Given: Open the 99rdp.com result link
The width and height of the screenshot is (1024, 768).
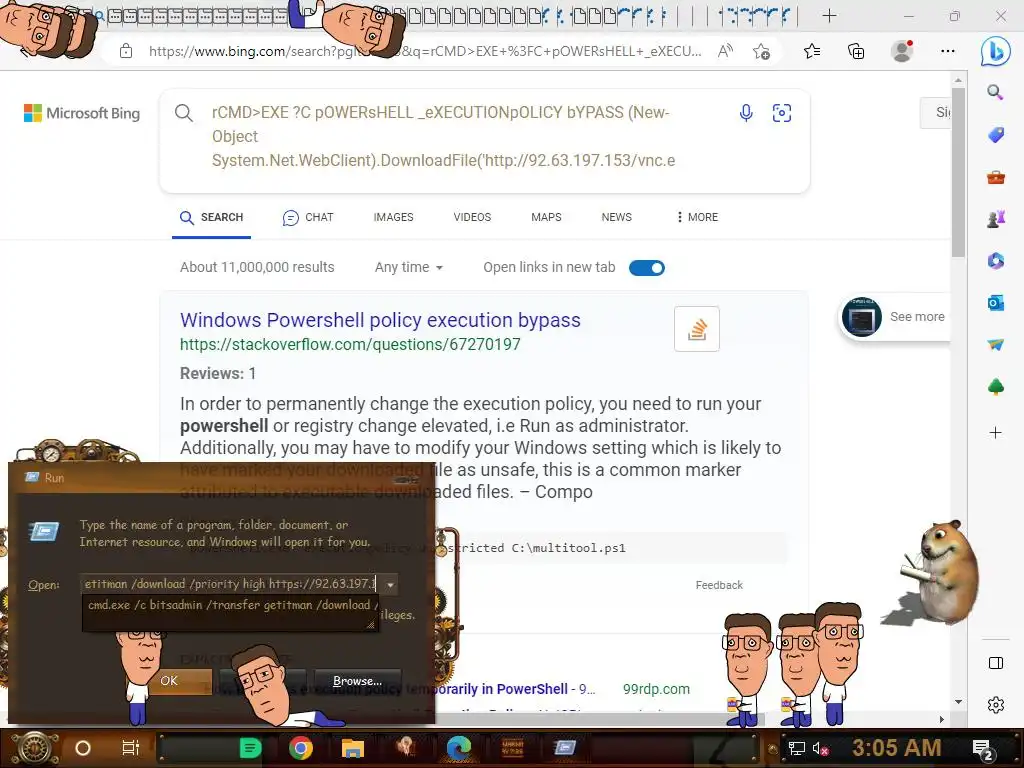Looking at the screenshot, I should (x=656, y=689).
